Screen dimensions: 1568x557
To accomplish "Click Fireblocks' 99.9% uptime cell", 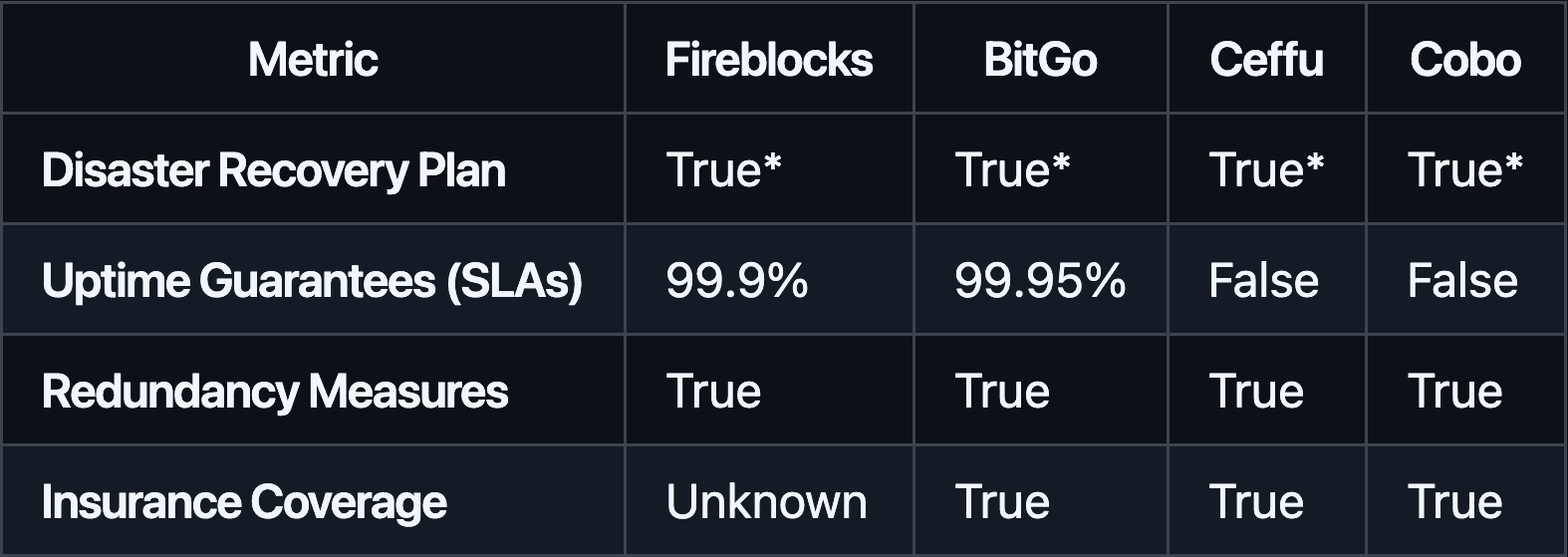I will 737,281.
